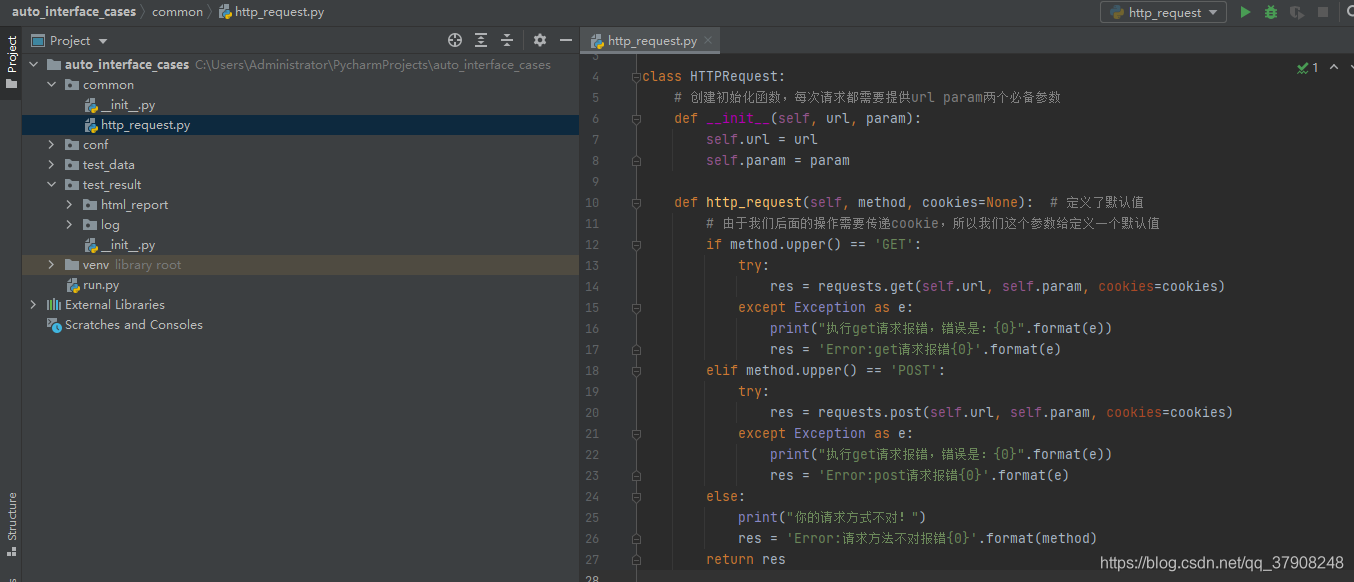The width and height of the screenshot is (1354, 582).
Task: Click the green checkmark inspections widget
Action: [x=1307, y=68]
